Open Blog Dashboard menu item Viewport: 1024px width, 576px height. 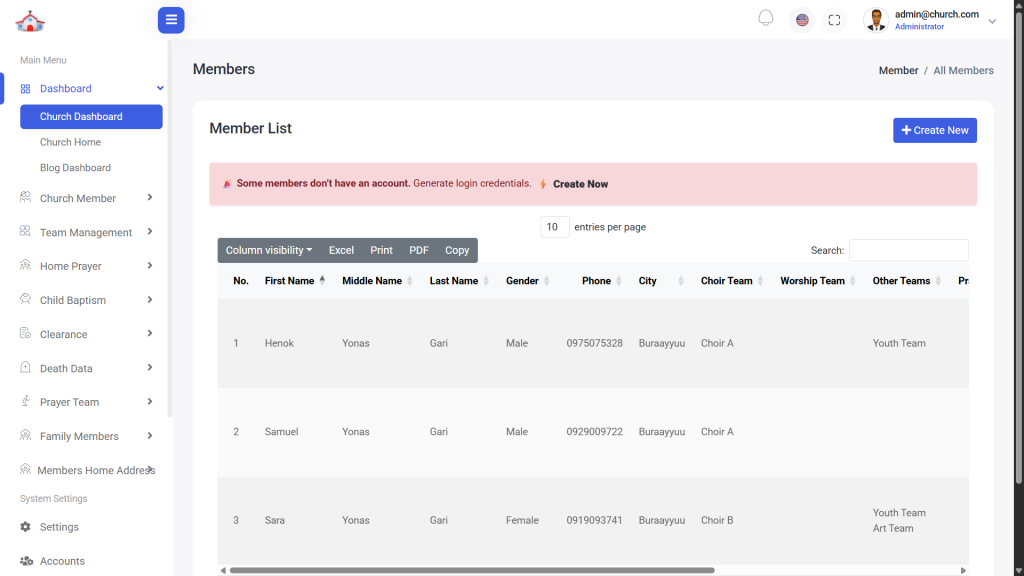(x=75, y=168)
